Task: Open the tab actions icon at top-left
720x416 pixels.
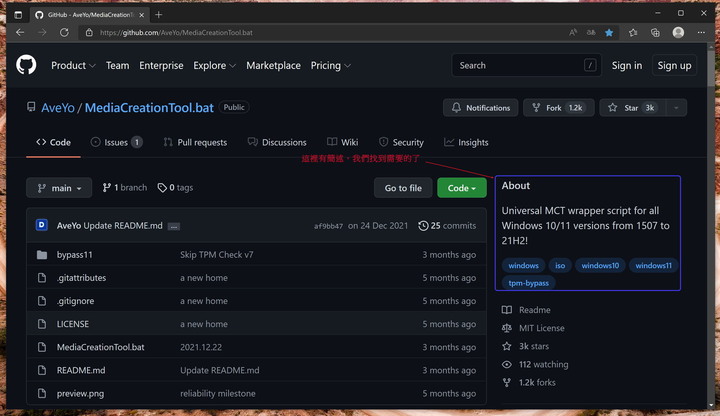Action: (x=18, y=15)
